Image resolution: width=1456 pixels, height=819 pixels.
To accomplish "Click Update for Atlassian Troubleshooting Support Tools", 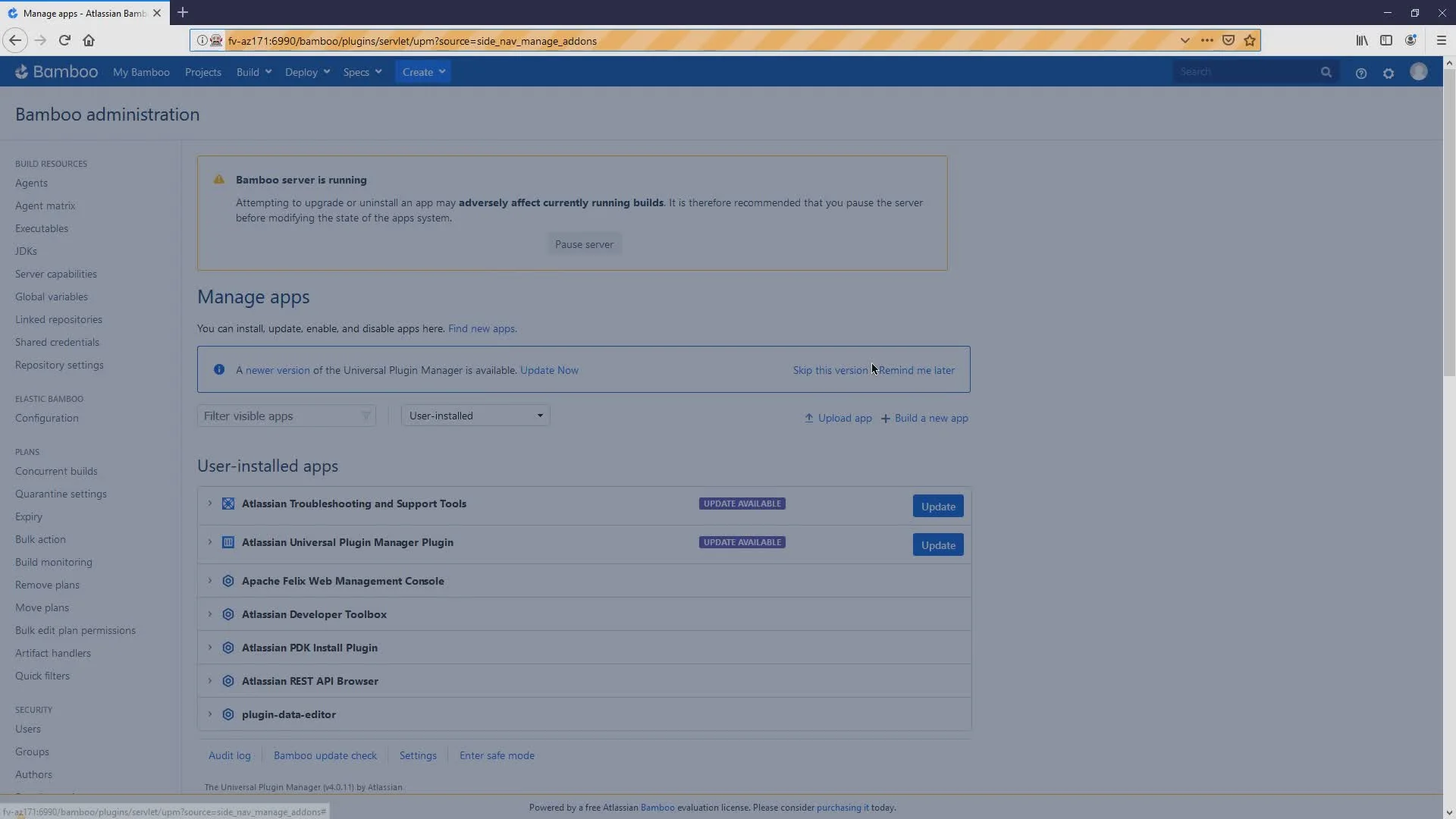I will point(938,504).
